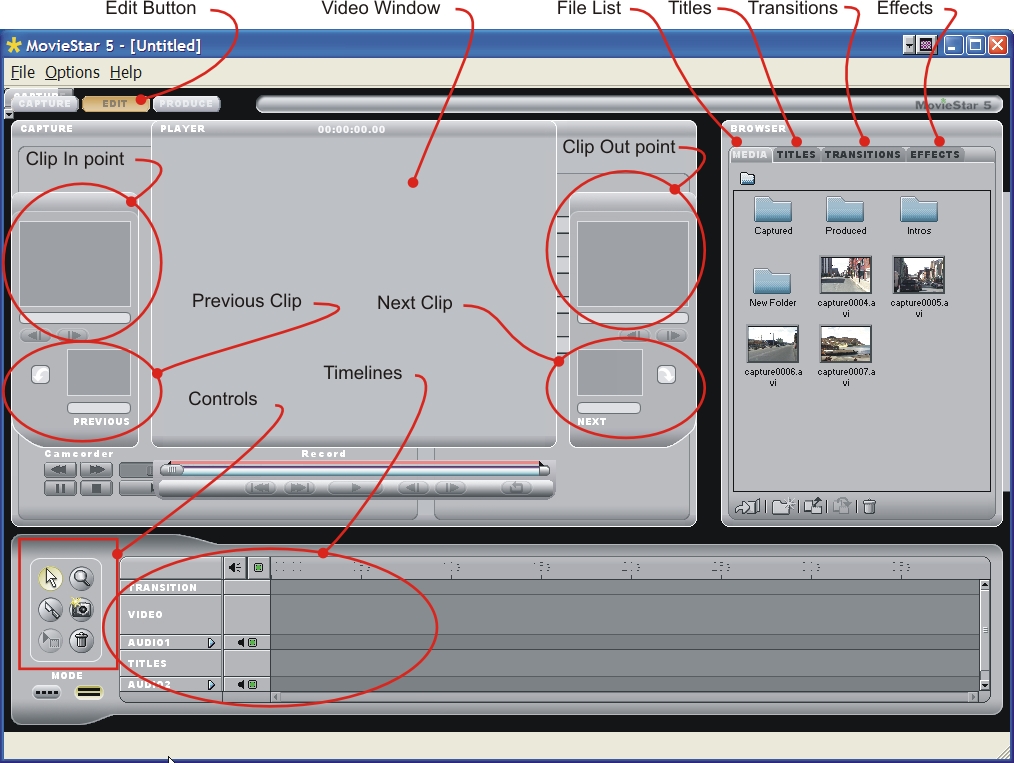Click the MovieStar star icon in title bar
The width and height of the screenshot is (1014, 763).
click(x=14, y=45)
